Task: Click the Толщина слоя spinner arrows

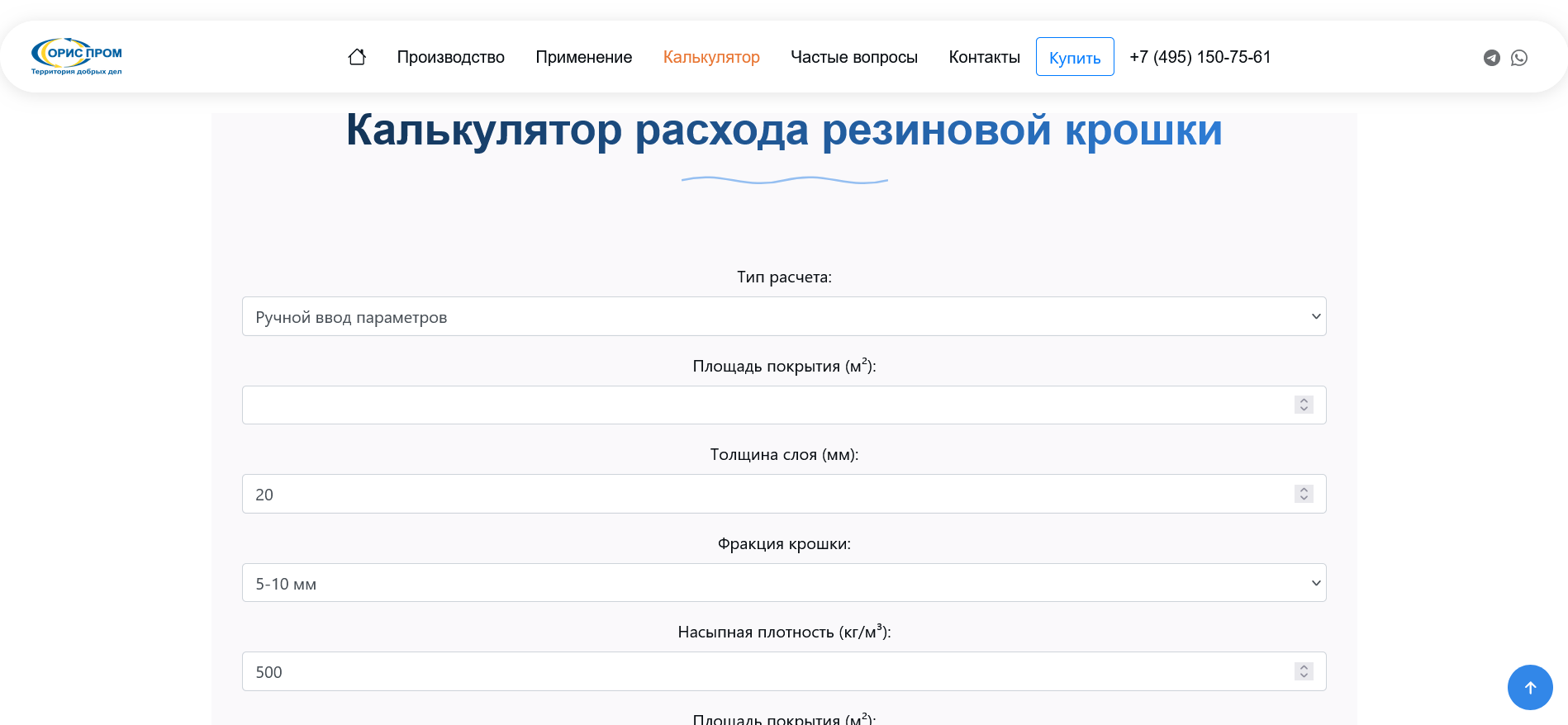Action: (1304, 494)
